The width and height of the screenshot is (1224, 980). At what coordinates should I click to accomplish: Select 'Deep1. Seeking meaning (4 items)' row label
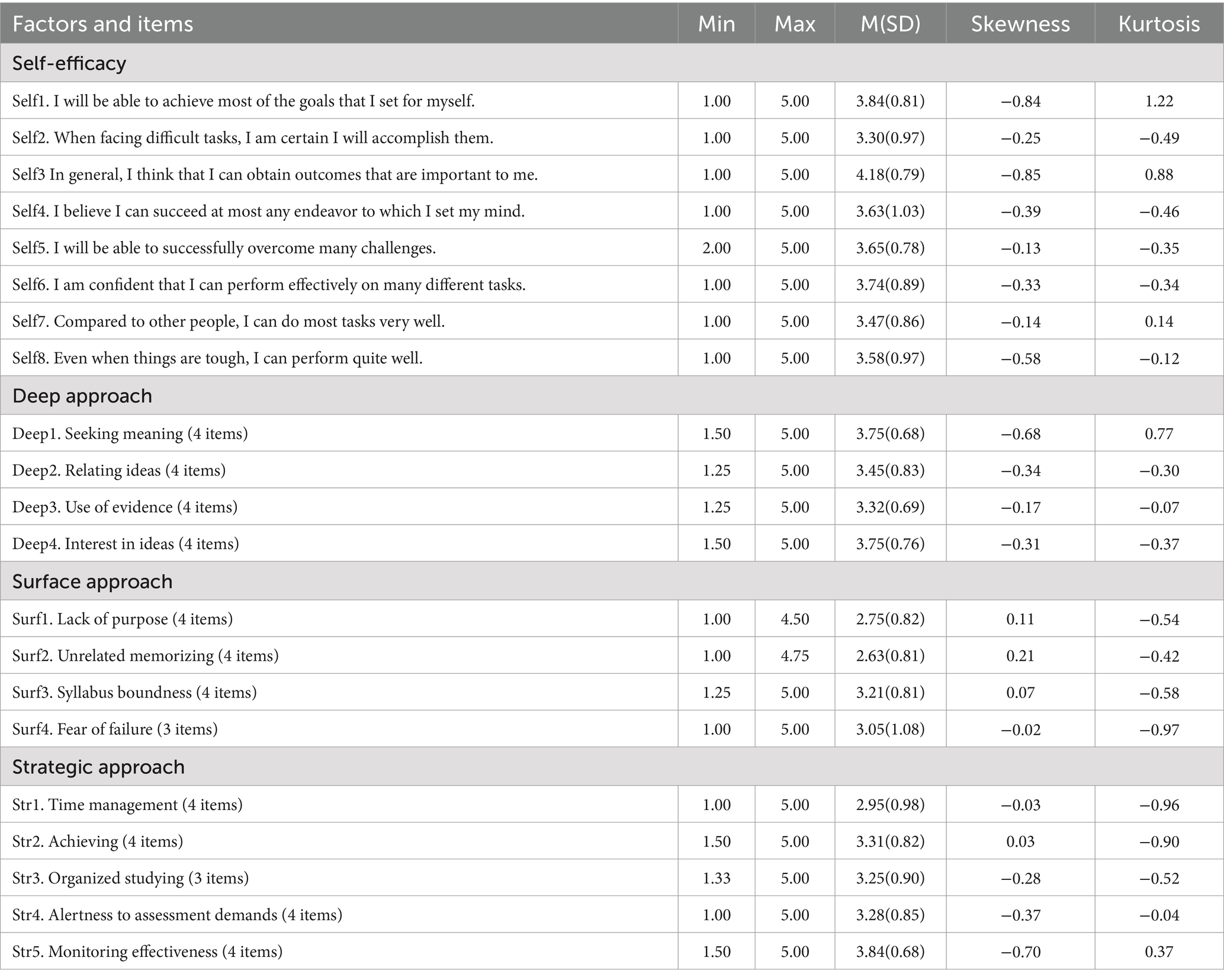click(x=130, y=433)
